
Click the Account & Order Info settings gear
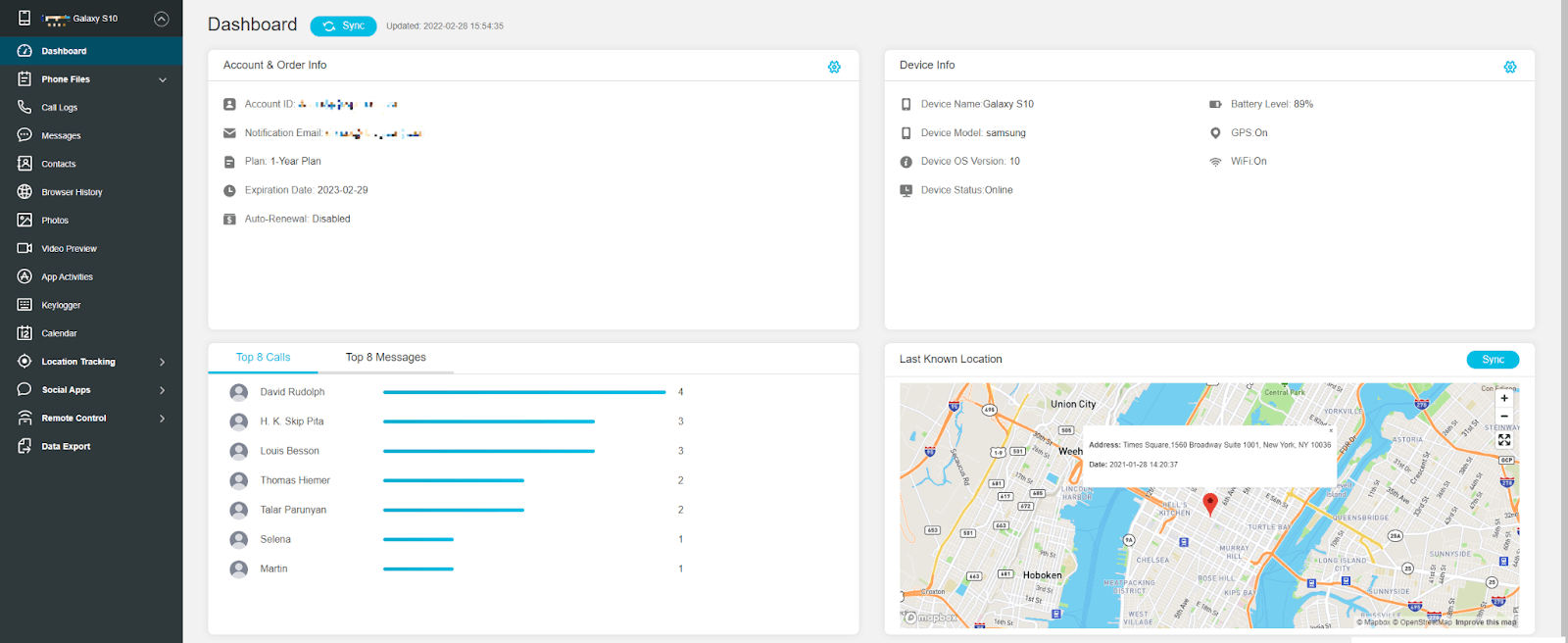(x=834, y=67)
